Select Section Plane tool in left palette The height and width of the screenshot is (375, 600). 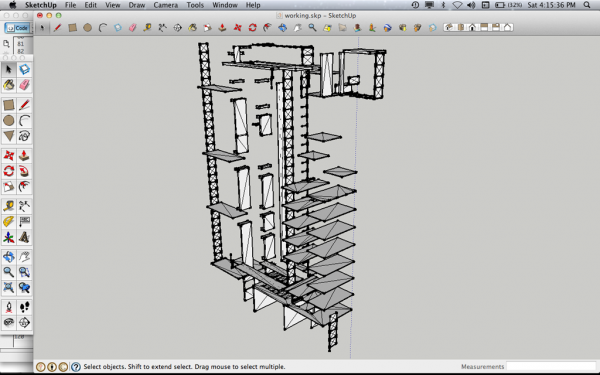point(24,323)
